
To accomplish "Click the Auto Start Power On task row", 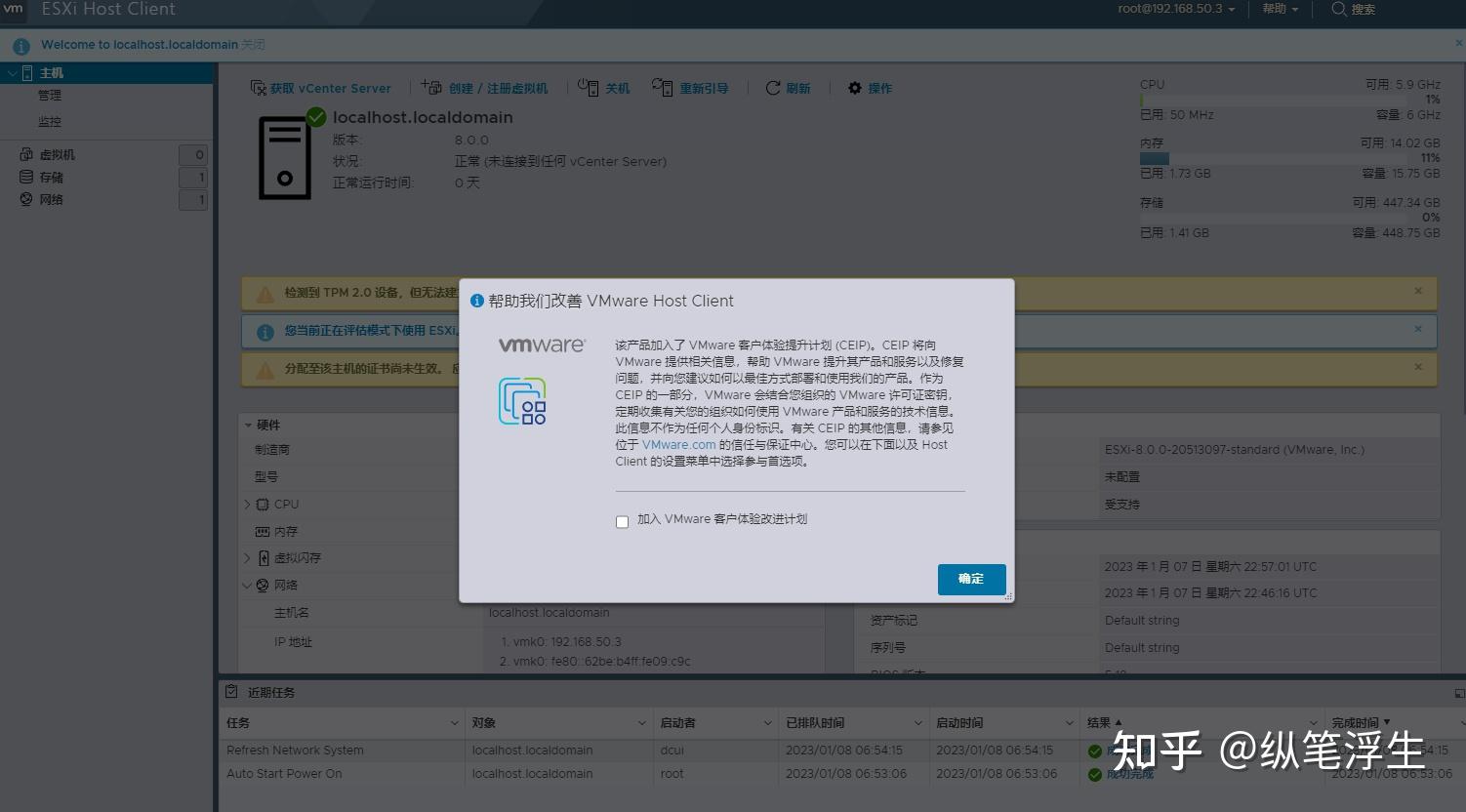I will click(x=841, y=774).
